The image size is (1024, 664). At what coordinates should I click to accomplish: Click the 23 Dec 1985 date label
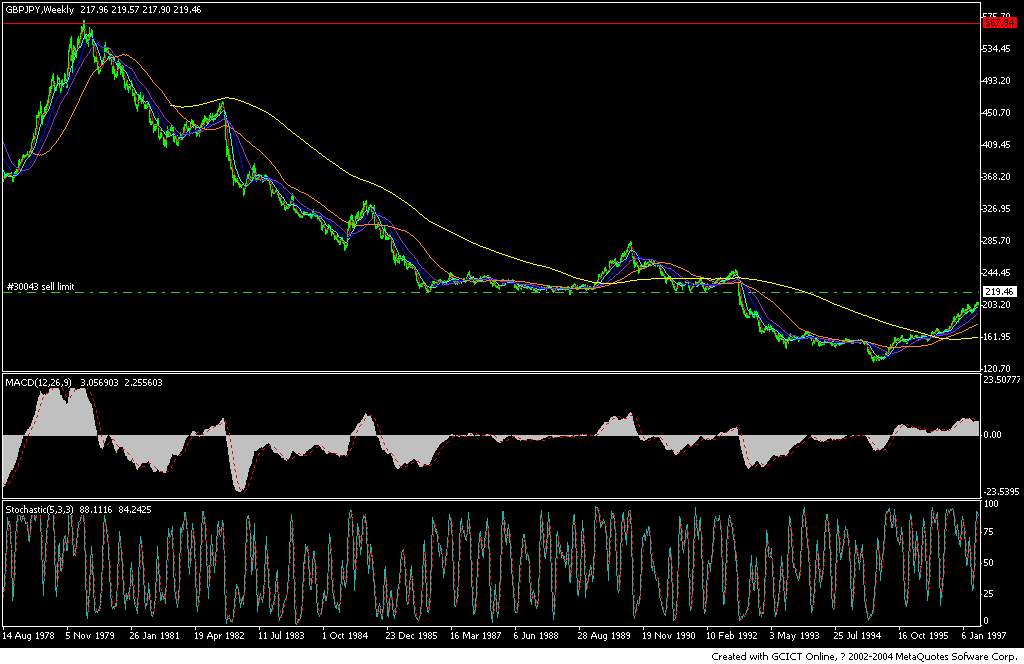411,635
